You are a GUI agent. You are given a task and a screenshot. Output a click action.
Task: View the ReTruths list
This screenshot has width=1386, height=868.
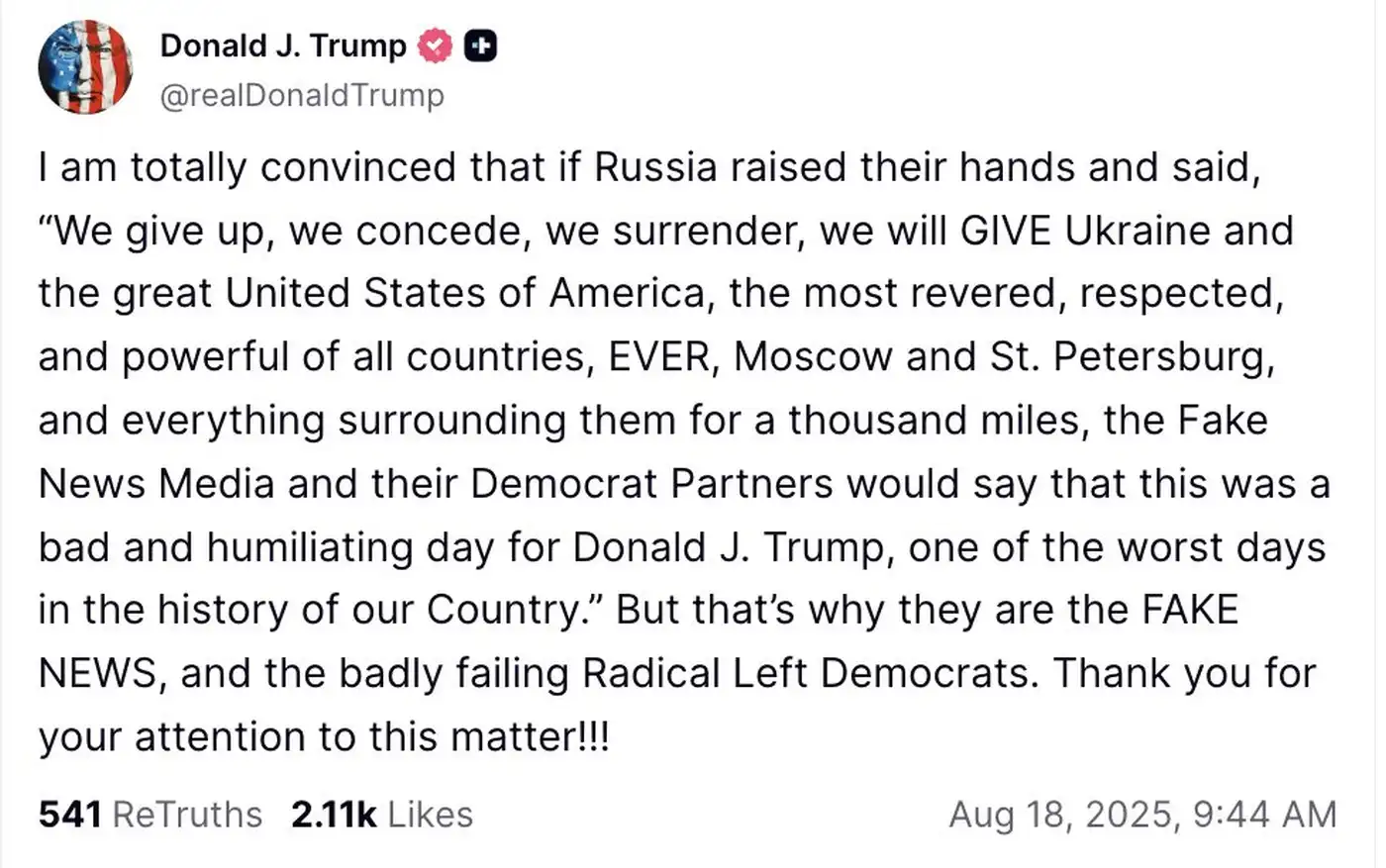[187, 815]
